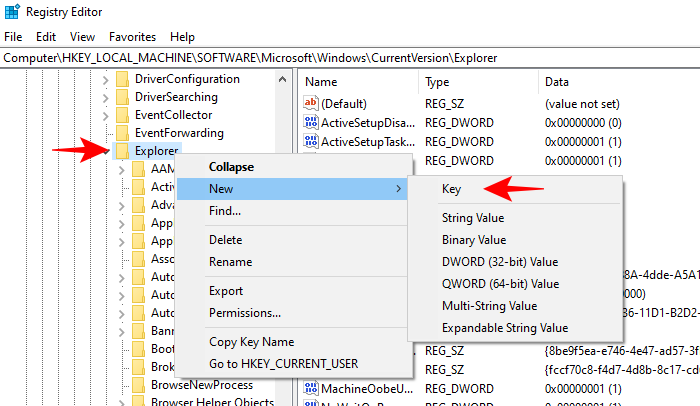This screenshot has width=700, height=406.
Task: Expand the DriverConfiguration tree node
Action: pyautogui.click(x=105, y=79)
